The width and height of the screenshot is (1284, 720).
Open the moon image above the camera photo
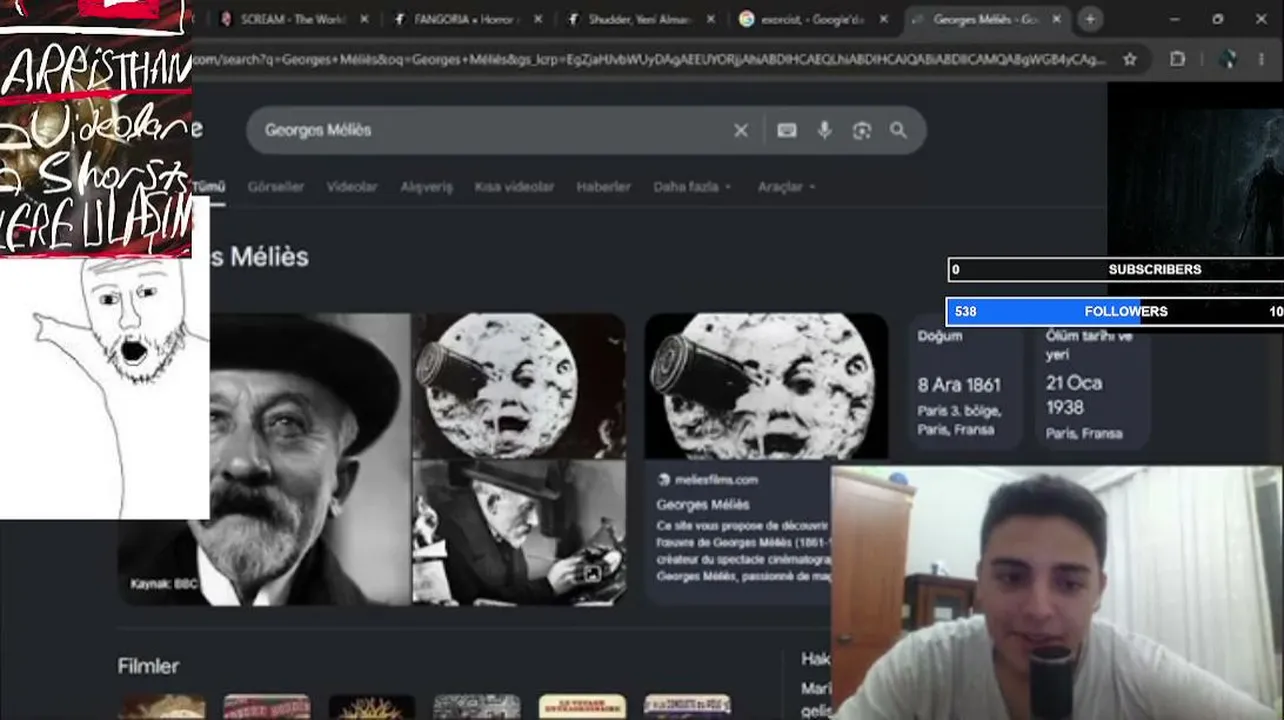(x=519, y=385)
